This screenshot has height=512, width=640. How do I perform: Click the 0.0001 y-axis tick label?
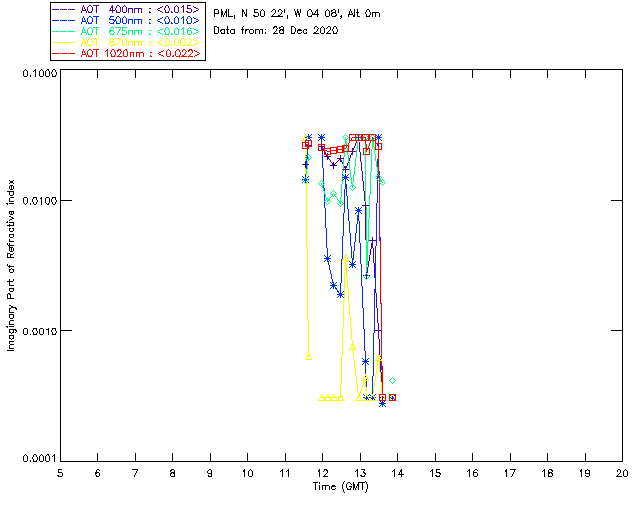pyautogui.click(x=35, y=458)
